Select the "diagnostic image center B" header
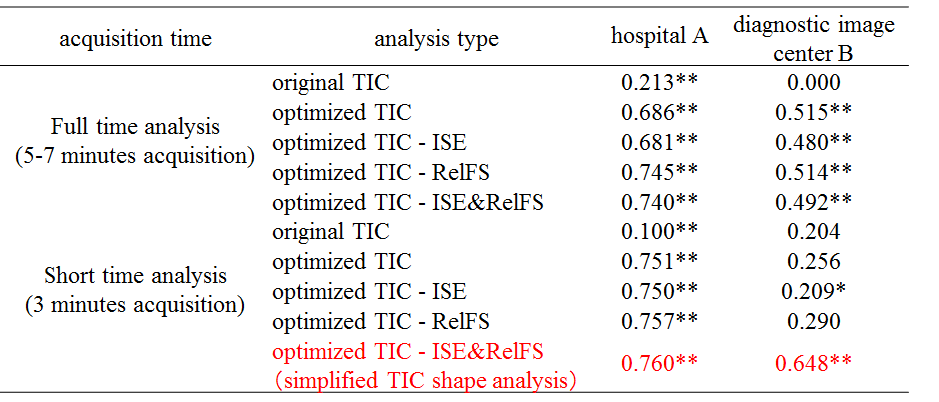Viewport: 939px width, 402px height. click(x=813, y=38)
